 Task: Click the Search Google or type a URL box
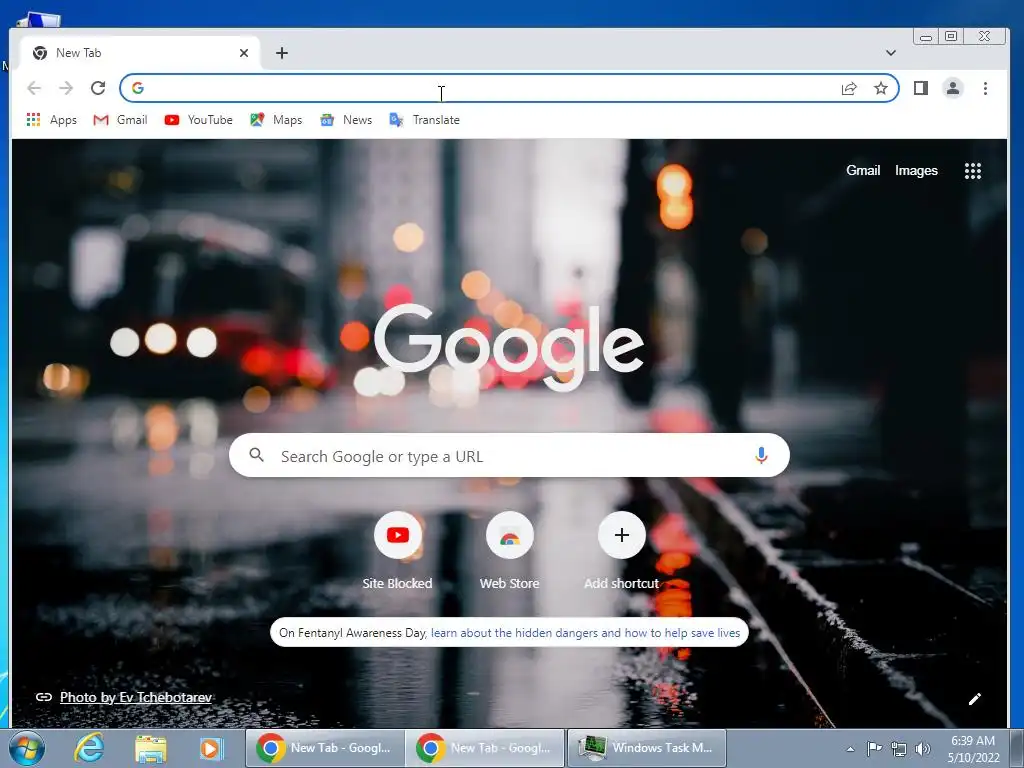coord(509,455)
